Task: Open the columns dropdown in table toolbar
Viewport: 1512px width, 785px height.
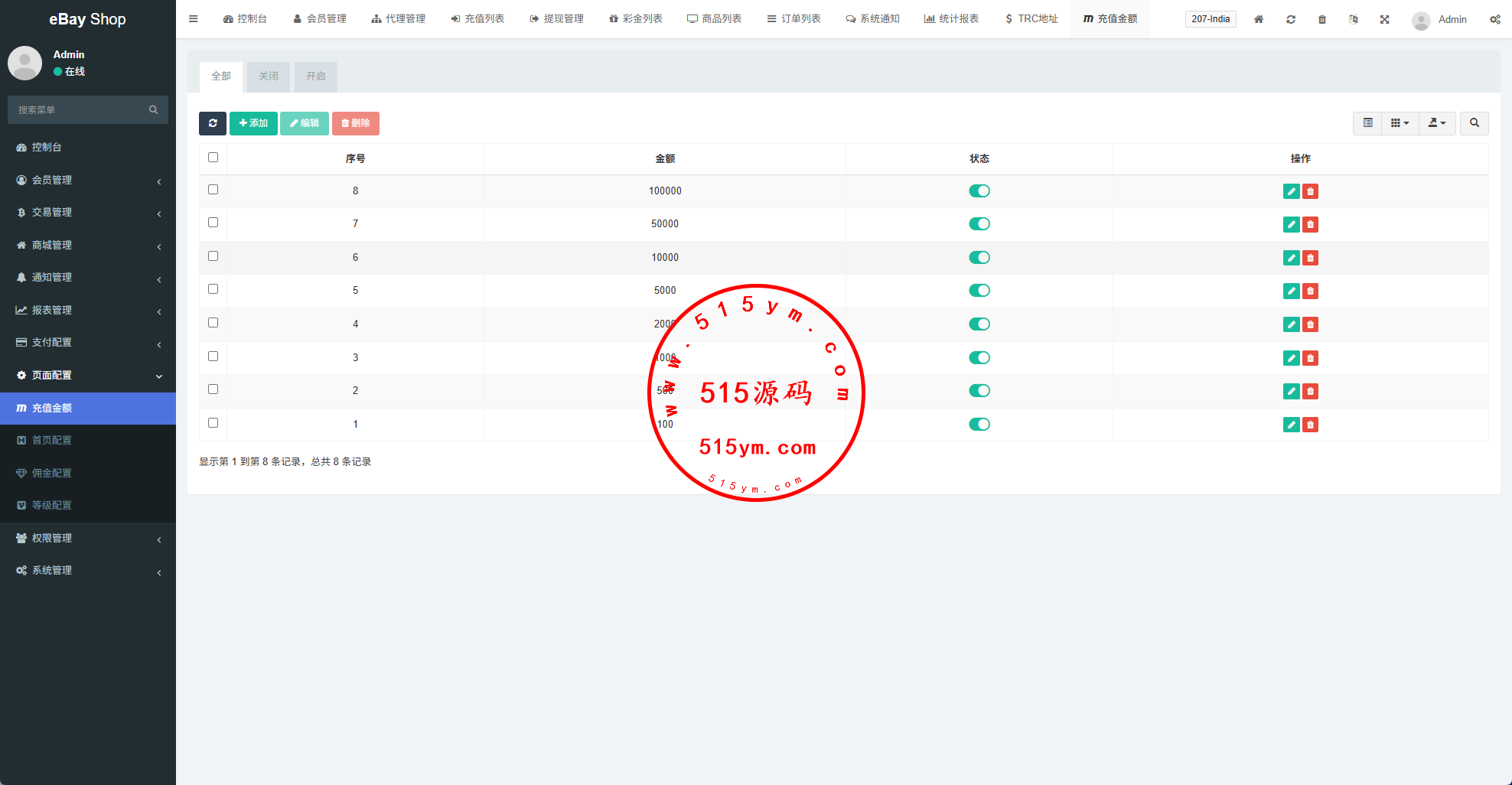Action: click(x=1400, y=123)
